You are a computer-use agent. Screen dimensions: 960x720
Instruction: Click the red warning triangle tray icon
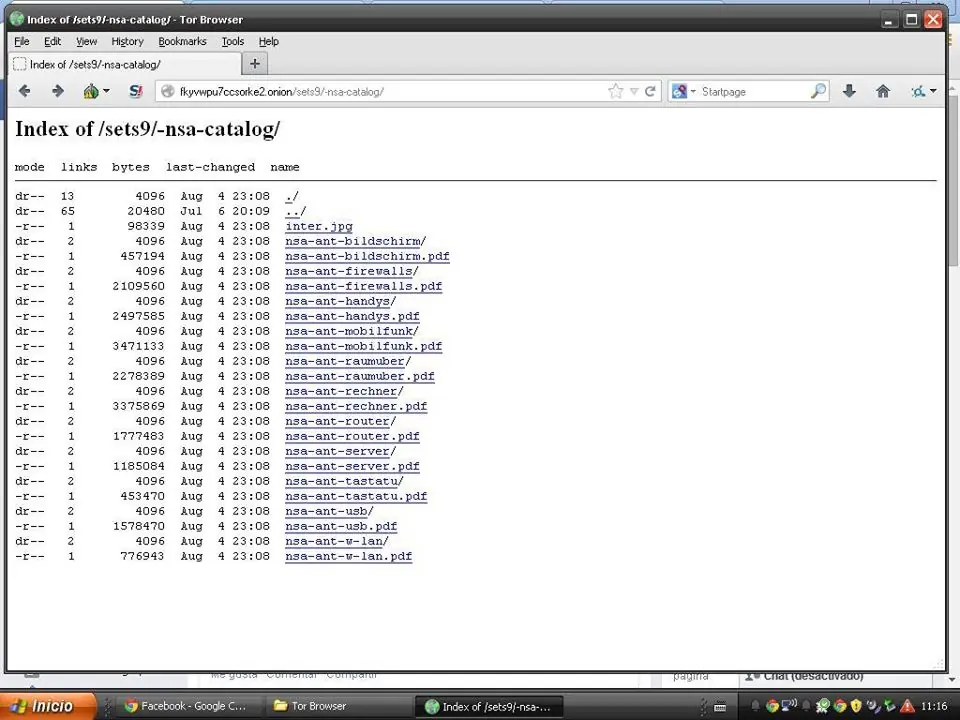coord(907,706)
